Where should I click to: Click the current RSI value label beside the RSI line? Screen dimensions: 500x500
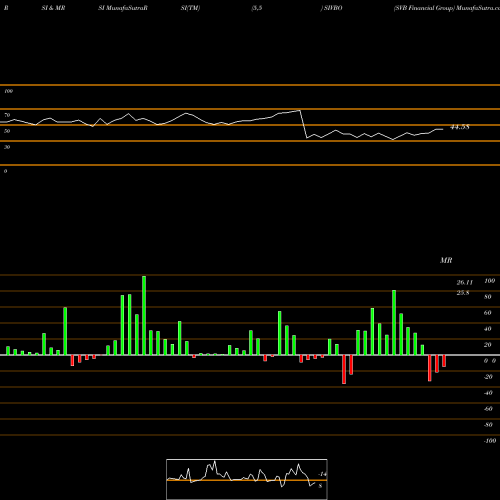[x=460, y=127]
